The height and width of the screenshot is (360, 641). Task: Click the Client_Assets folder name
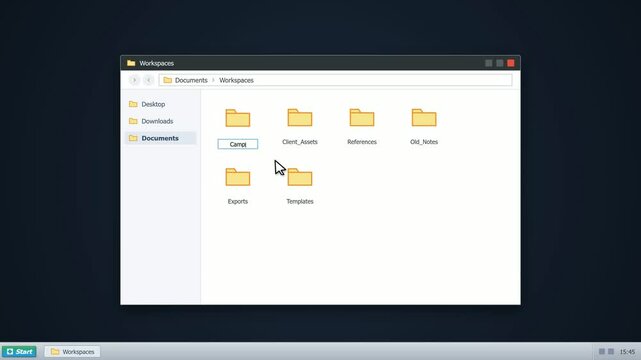300,142
